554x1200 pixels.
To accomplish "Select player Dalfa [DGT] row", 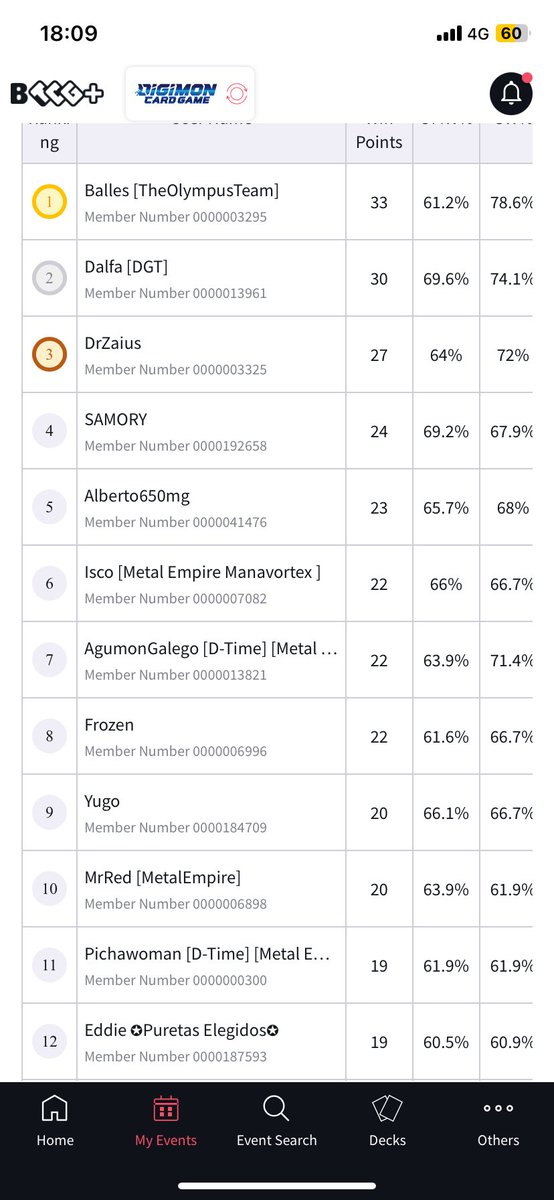I will tap(288, 279).
